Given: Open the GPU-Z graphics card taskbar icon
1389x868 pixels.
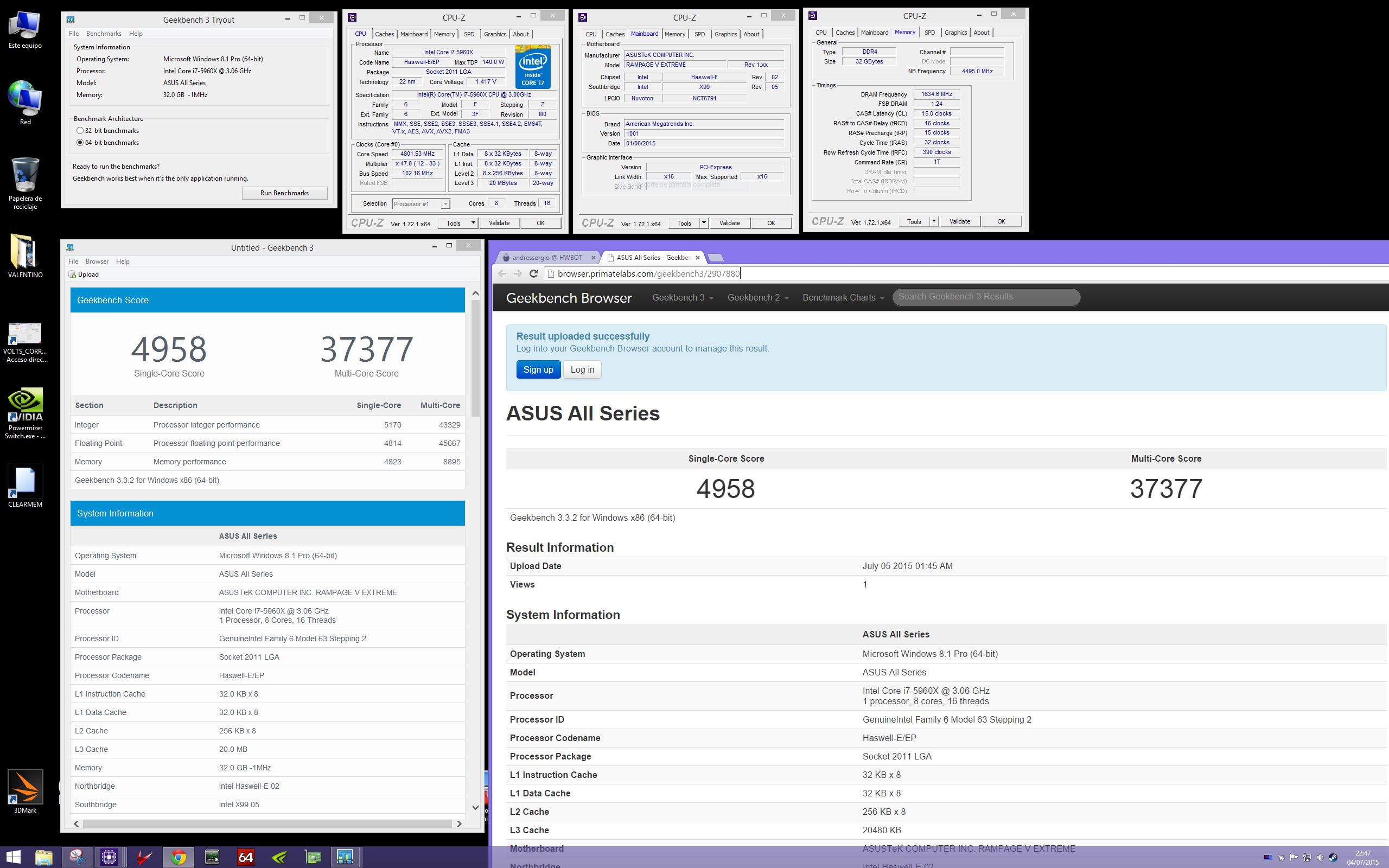Looking at the screenshot, I should pyautogui.click(x=313, y=857).
